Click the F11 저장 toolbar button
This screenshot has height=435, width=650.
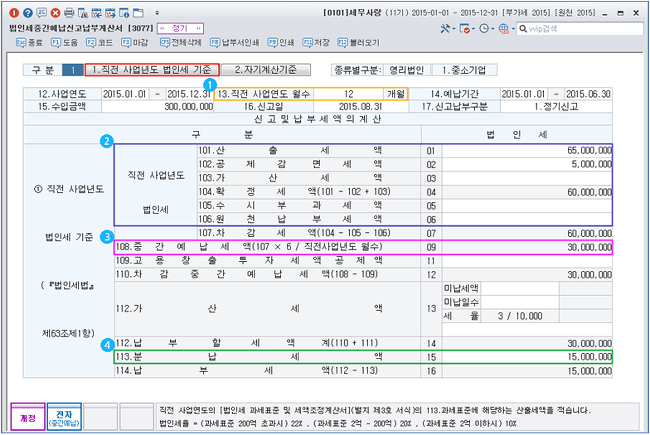pos(316,43)
